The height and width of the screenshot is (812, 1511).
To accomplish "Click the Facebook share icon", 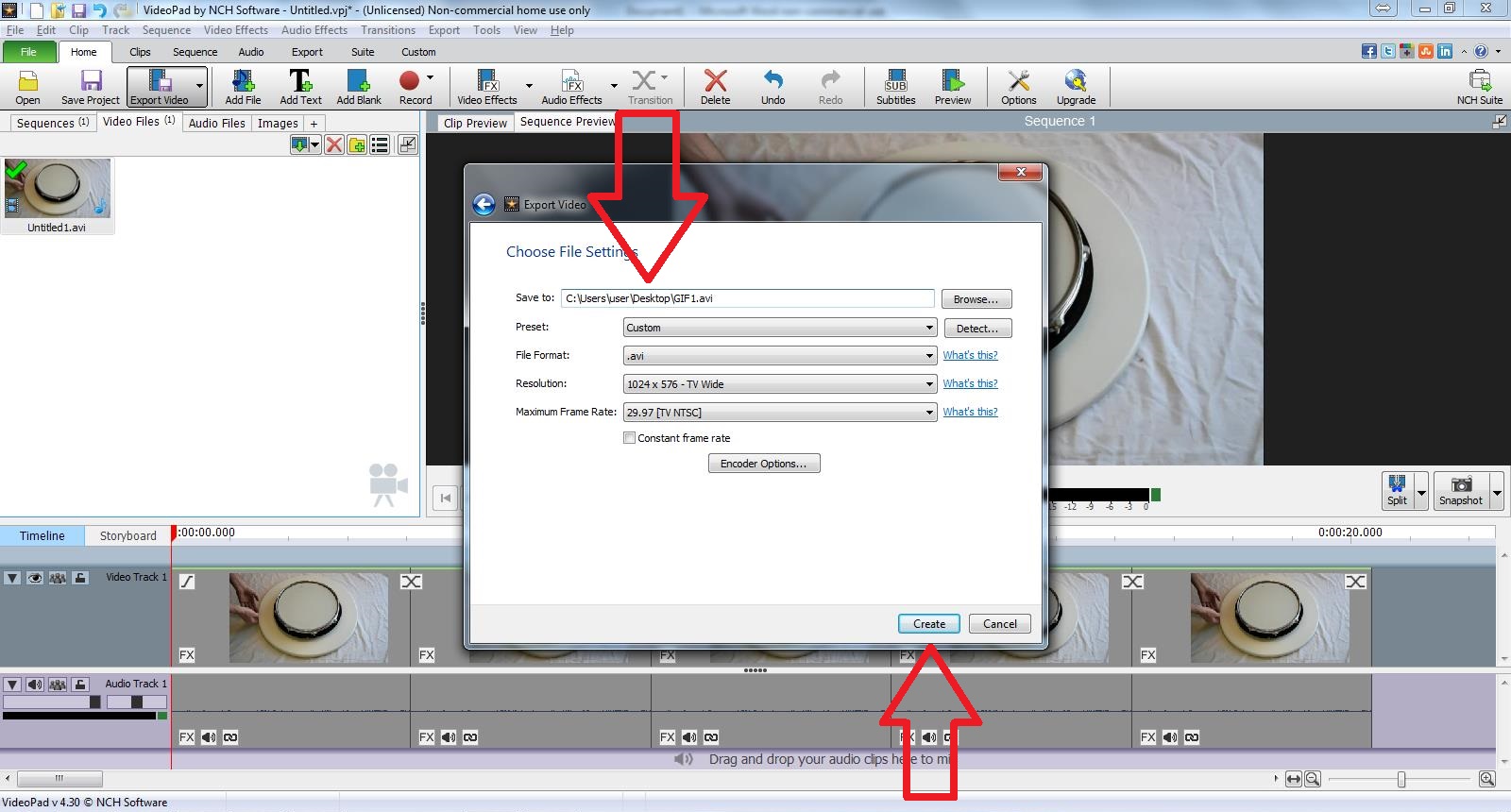I will click(x=1368, y=52).
